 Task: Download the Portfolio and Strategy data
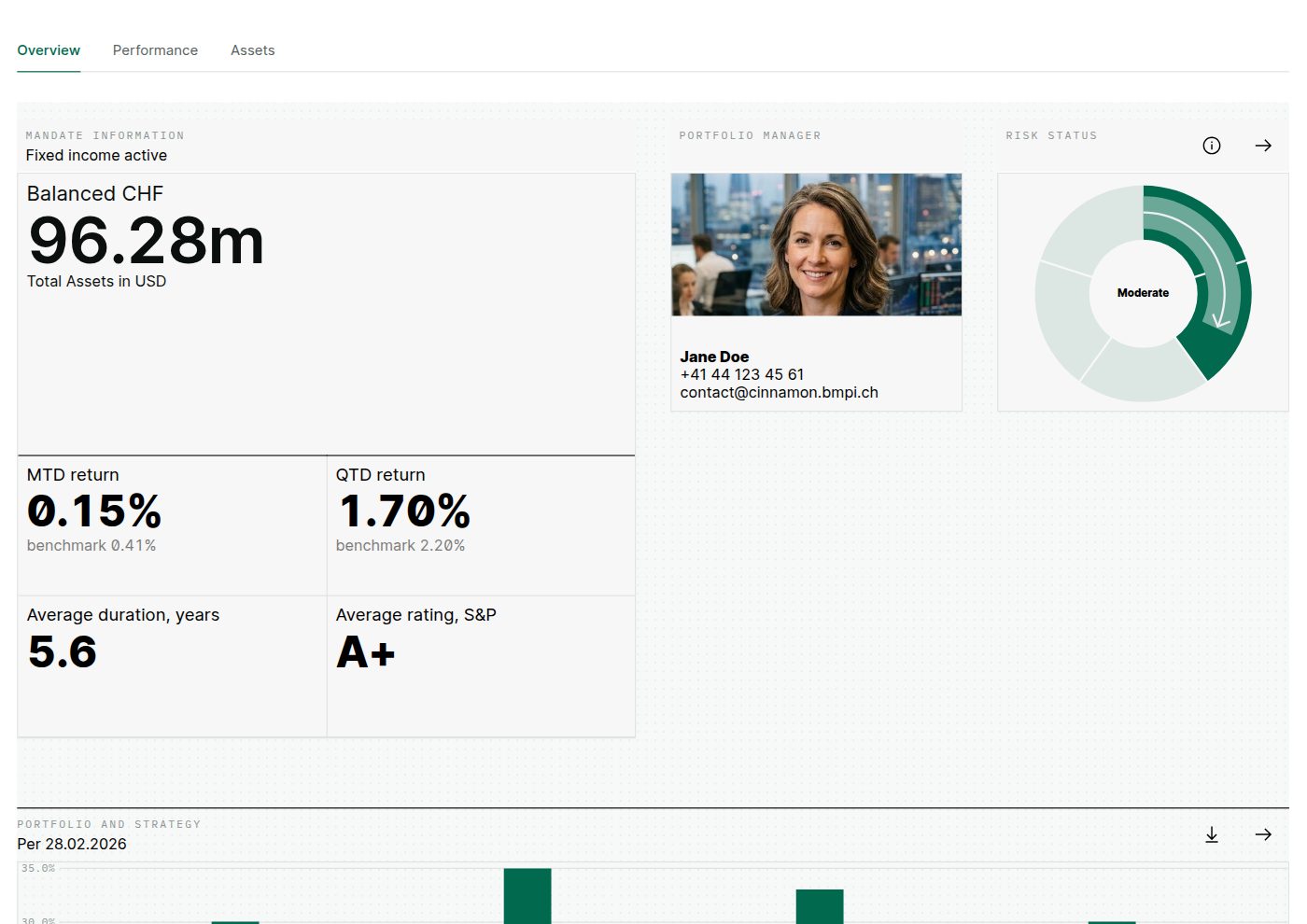(1212, 834)
